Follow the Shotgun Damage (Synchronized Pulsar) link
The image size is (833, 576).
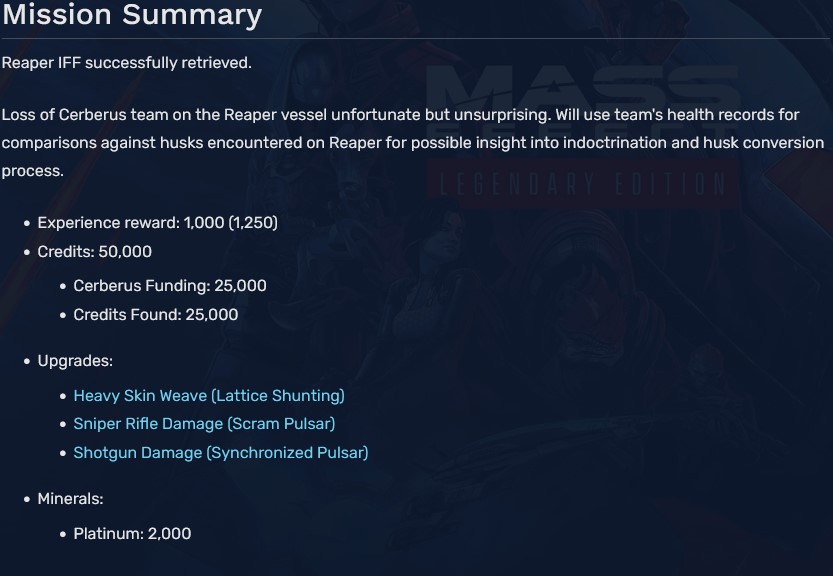click(220, 453)
